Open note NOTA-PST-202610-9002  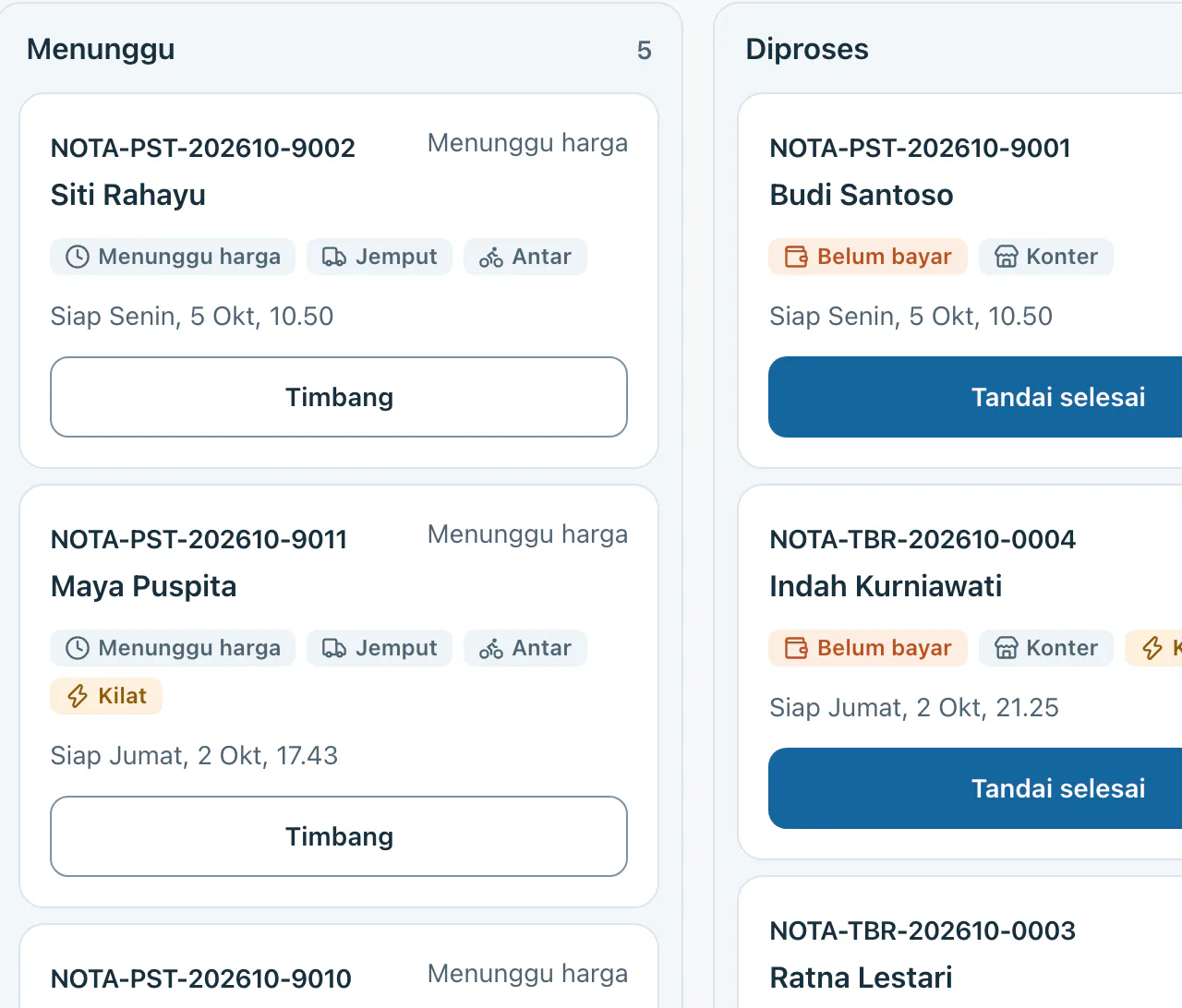click(203, 148)
